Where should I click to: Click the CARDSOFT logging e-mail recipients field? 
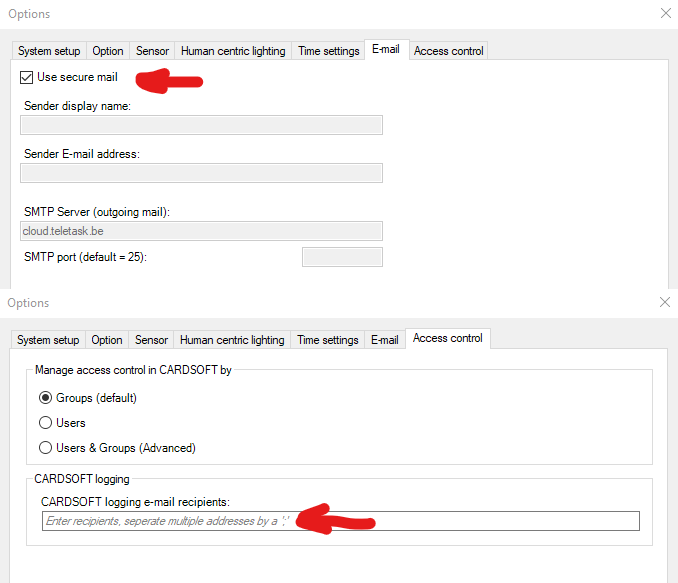pyautogui.click(x=340, y=521)
